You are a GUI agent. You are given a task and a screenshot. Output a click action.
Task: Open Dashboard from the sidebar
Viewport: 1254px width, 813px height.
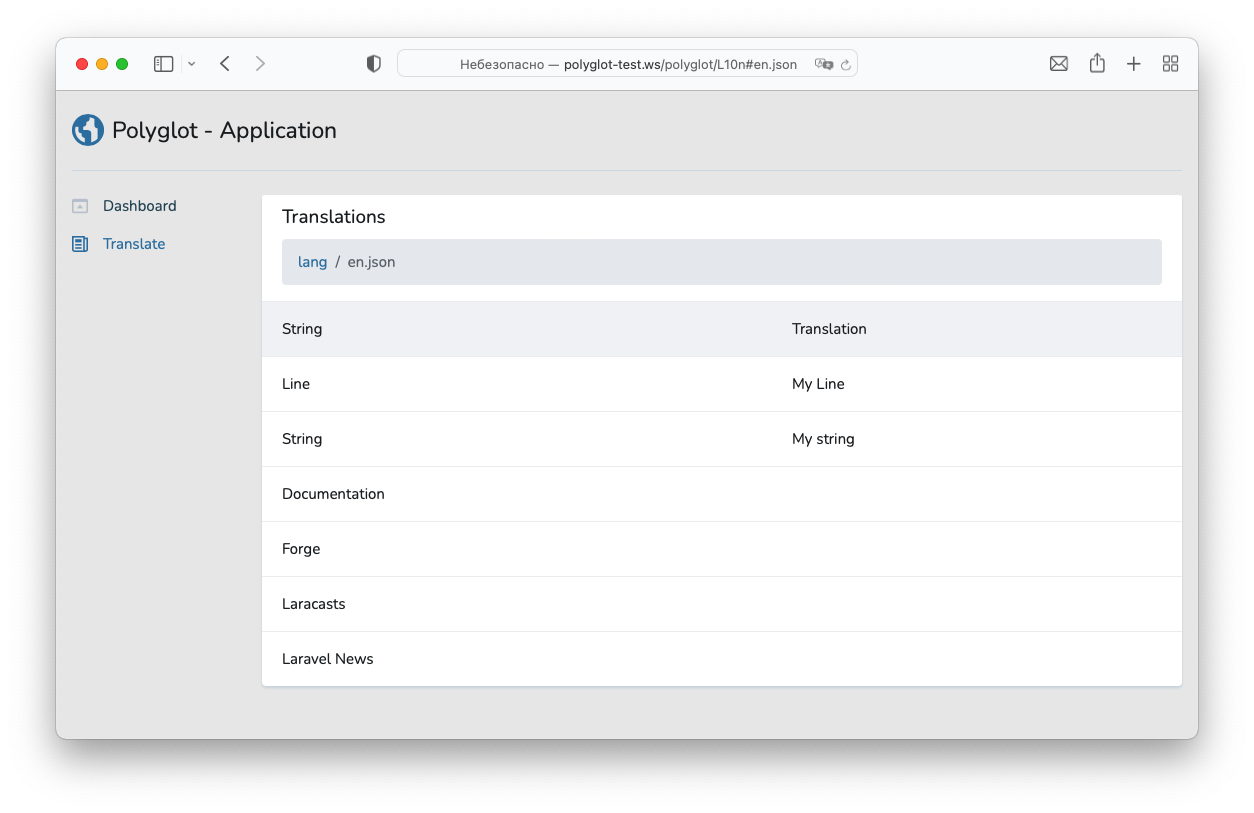tap(140, 206)
